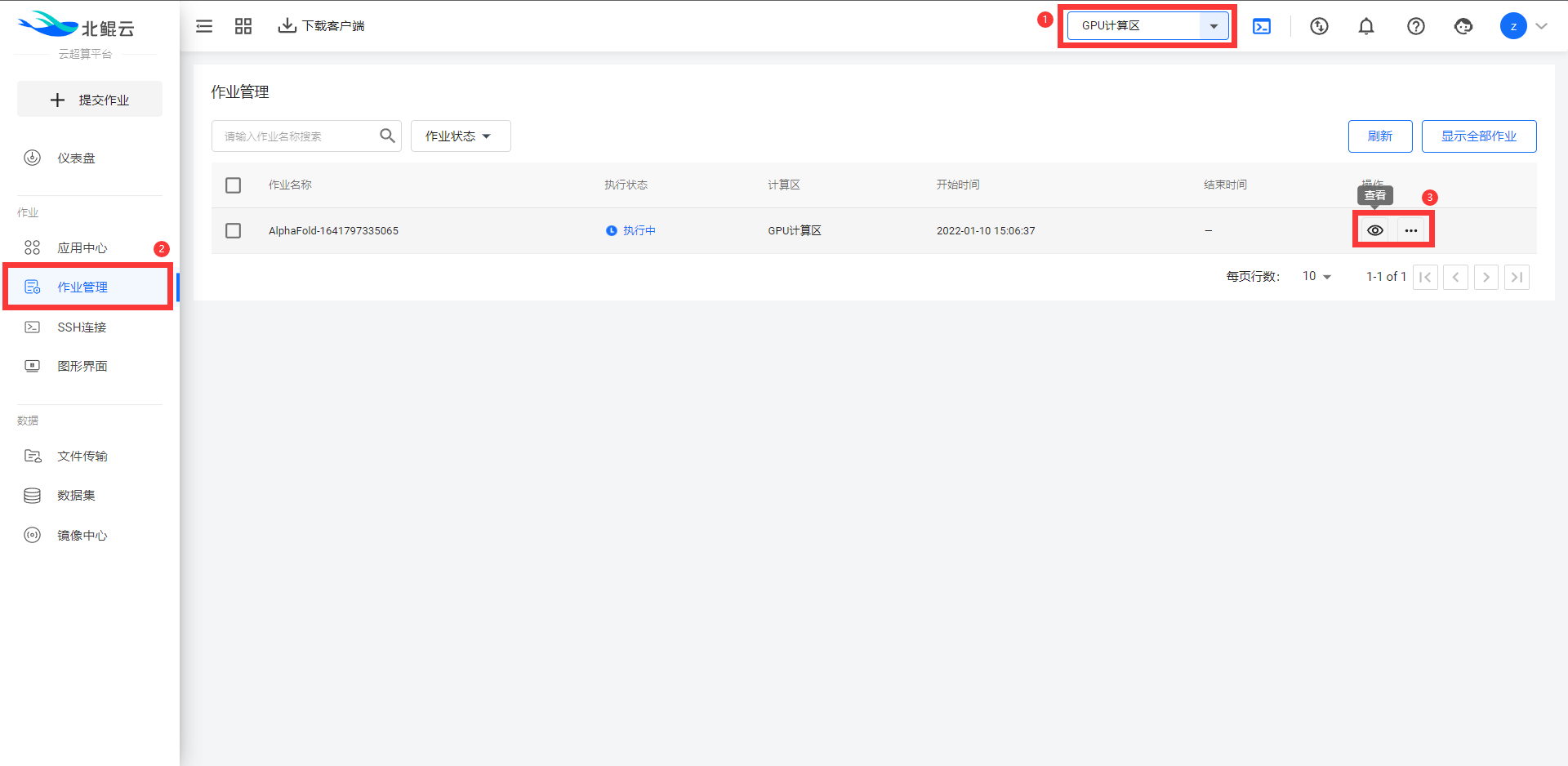Click the 图形界面 monitor icon
The width and height of the screenshot is (1568, 766).
click(33, 367)
